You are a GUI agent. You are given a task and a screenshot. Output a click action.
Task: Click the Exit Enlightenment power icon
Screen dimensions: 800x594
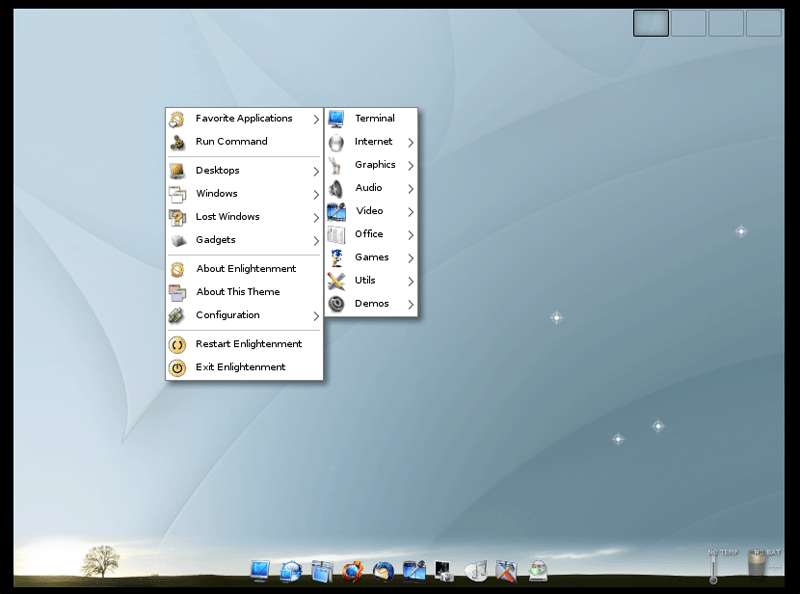tap(177, 368)
